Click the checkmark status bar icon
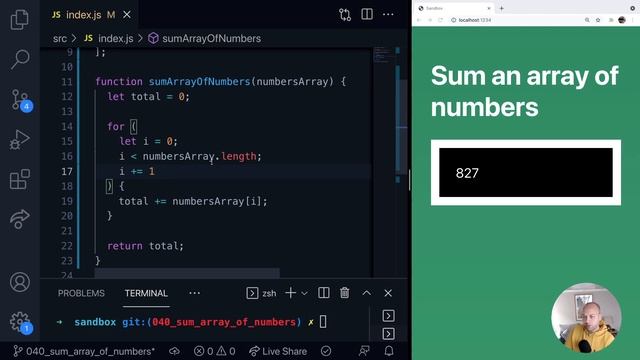 click(x=326, y=351)
